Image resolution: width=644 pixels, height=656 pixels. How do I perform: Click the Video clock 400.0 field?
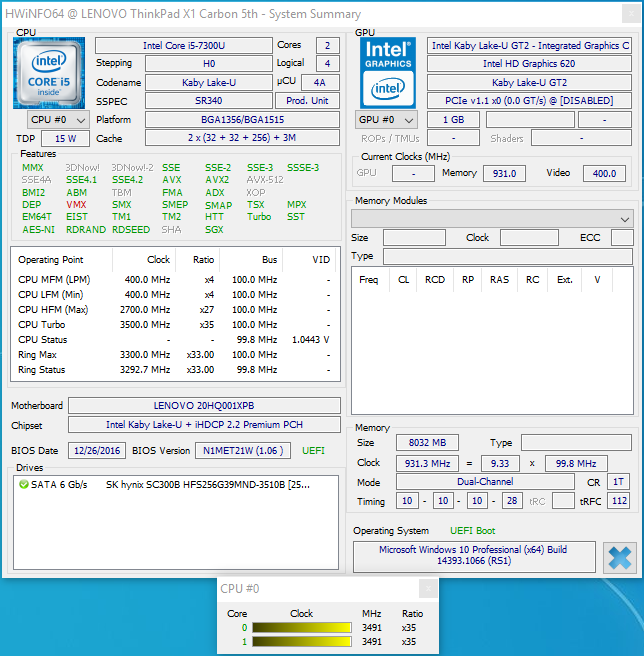(604, 173)
